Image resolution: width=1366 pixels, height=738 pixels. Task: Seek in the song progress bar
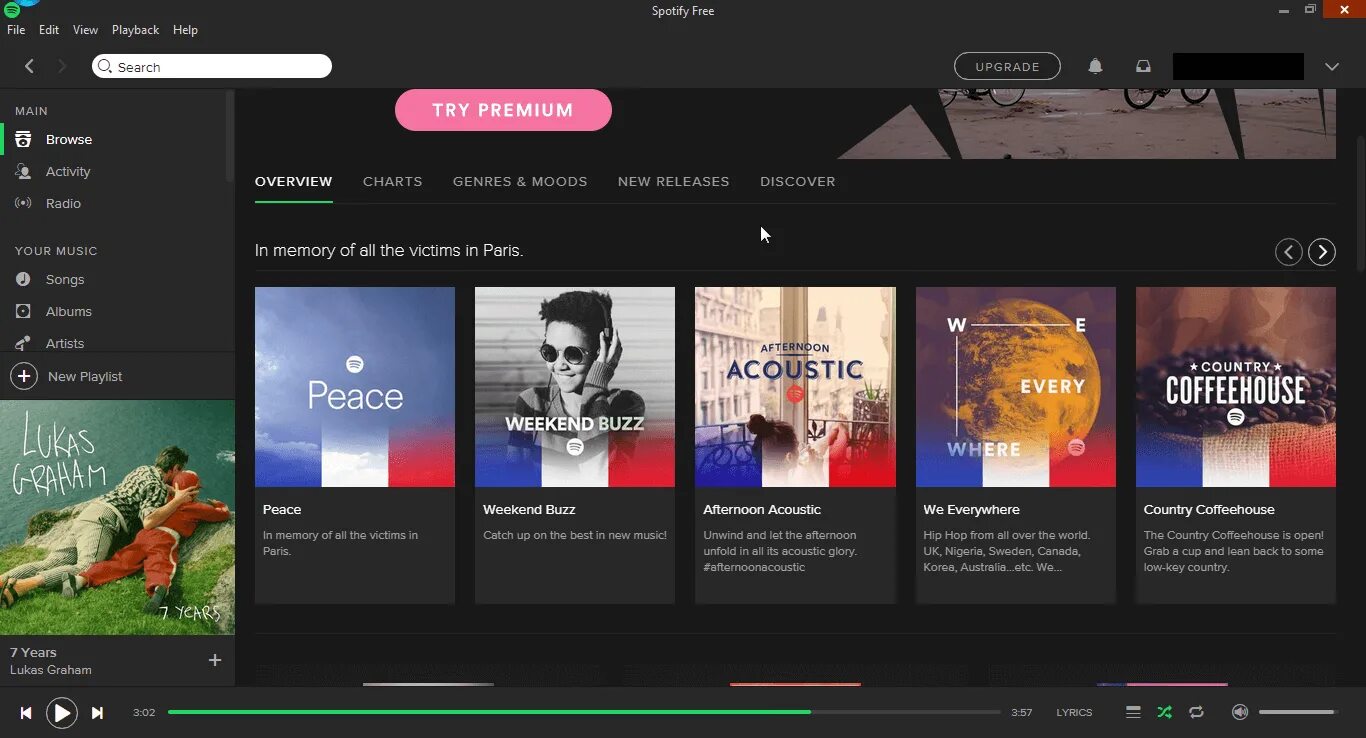click(x=584, y=712)
